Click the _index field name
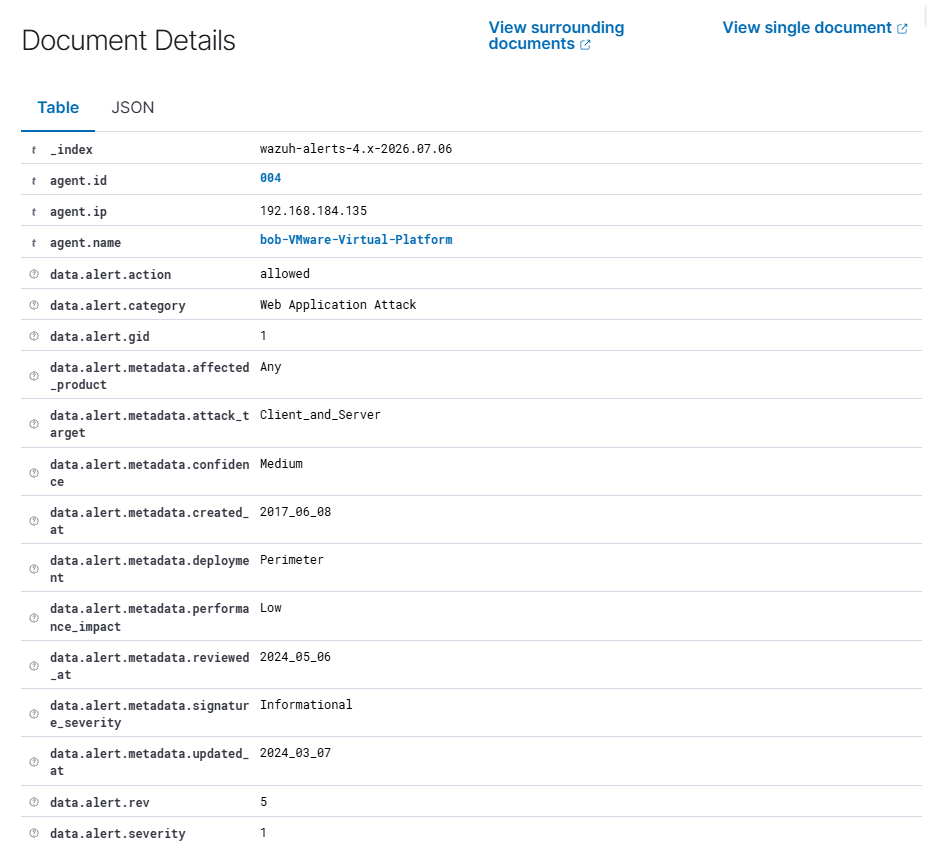927x846 pixels. coord(72,150)
